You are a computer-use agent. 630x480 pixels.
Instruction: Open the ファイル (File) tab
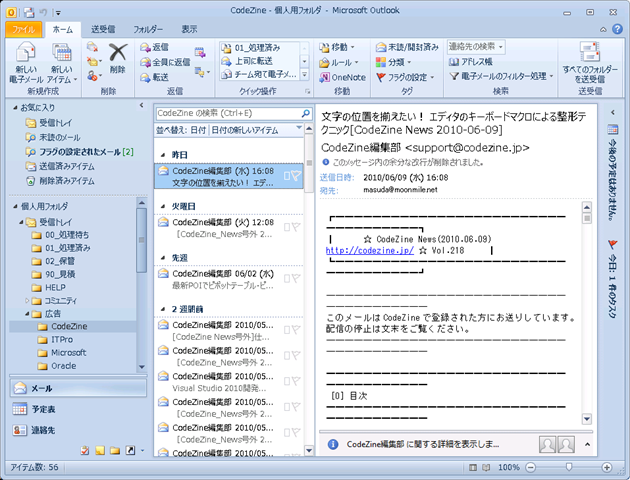click(20, 30)
